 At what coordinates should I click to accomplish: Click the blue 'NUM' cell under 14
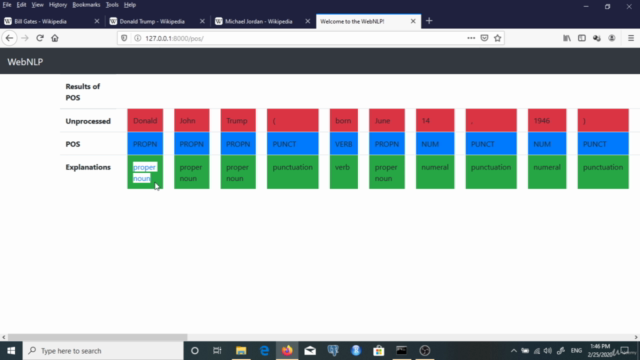(435, 144)
